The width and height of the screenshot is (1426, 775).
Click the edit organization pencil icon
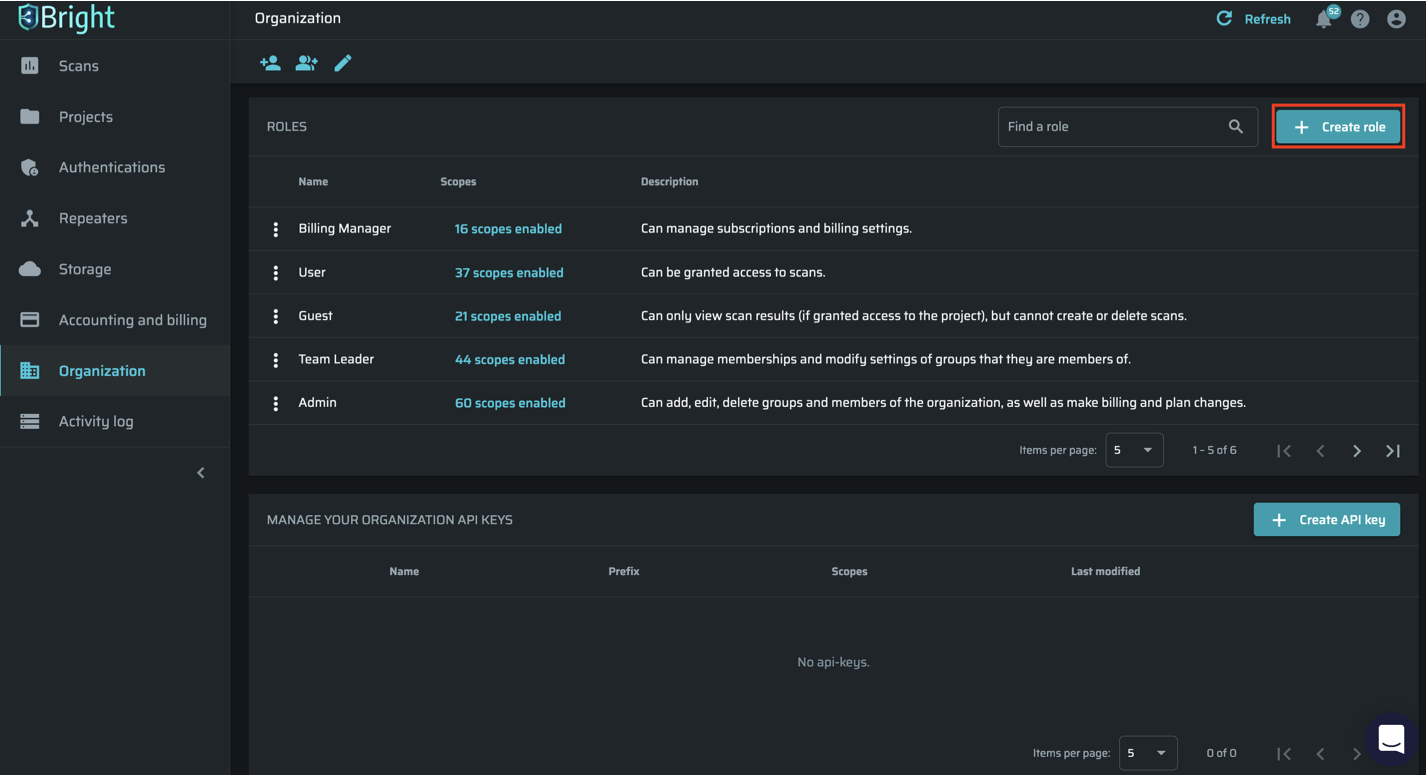point(343,63)
